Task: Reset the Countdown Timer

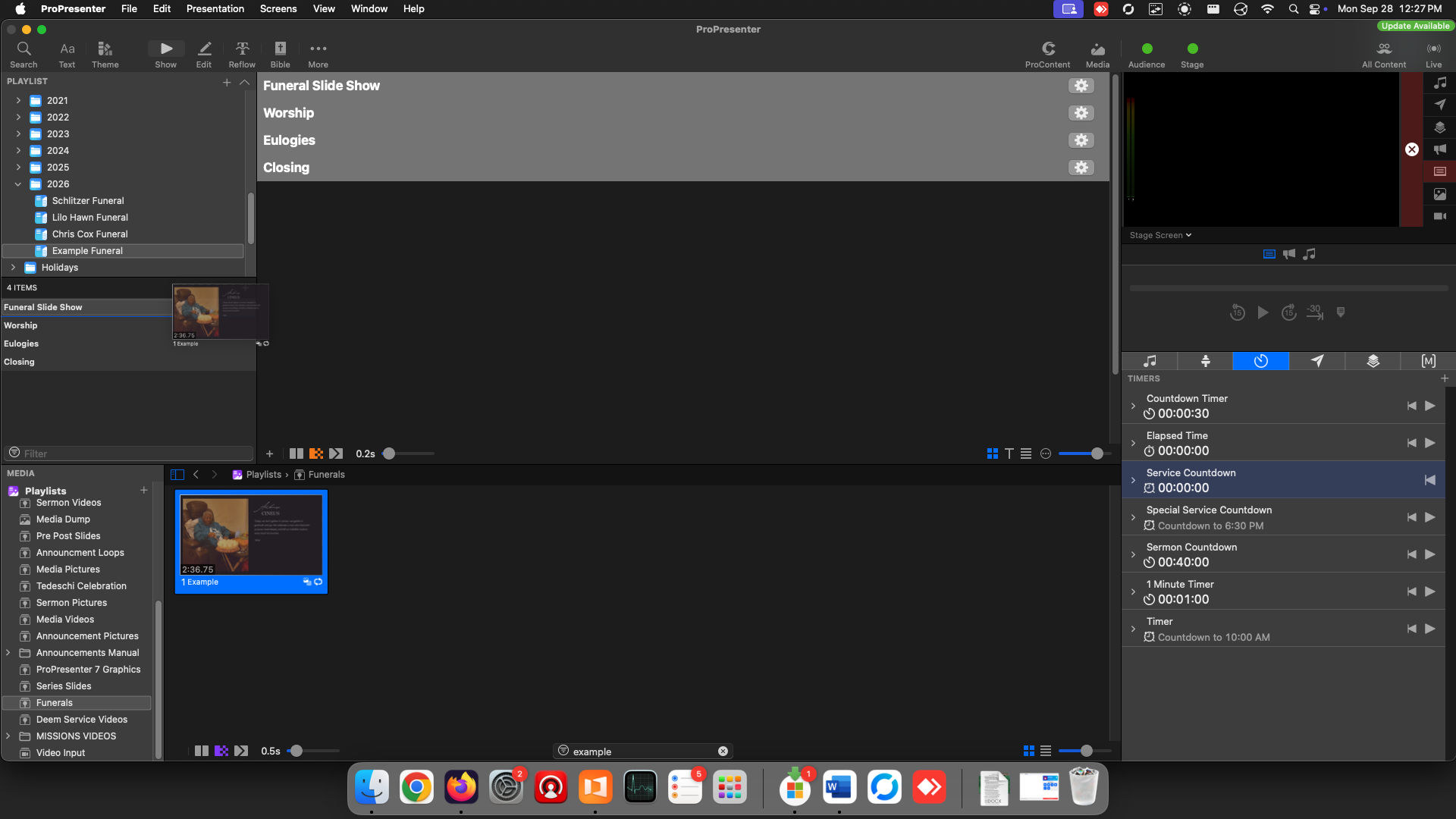Action: point(1411,406)
